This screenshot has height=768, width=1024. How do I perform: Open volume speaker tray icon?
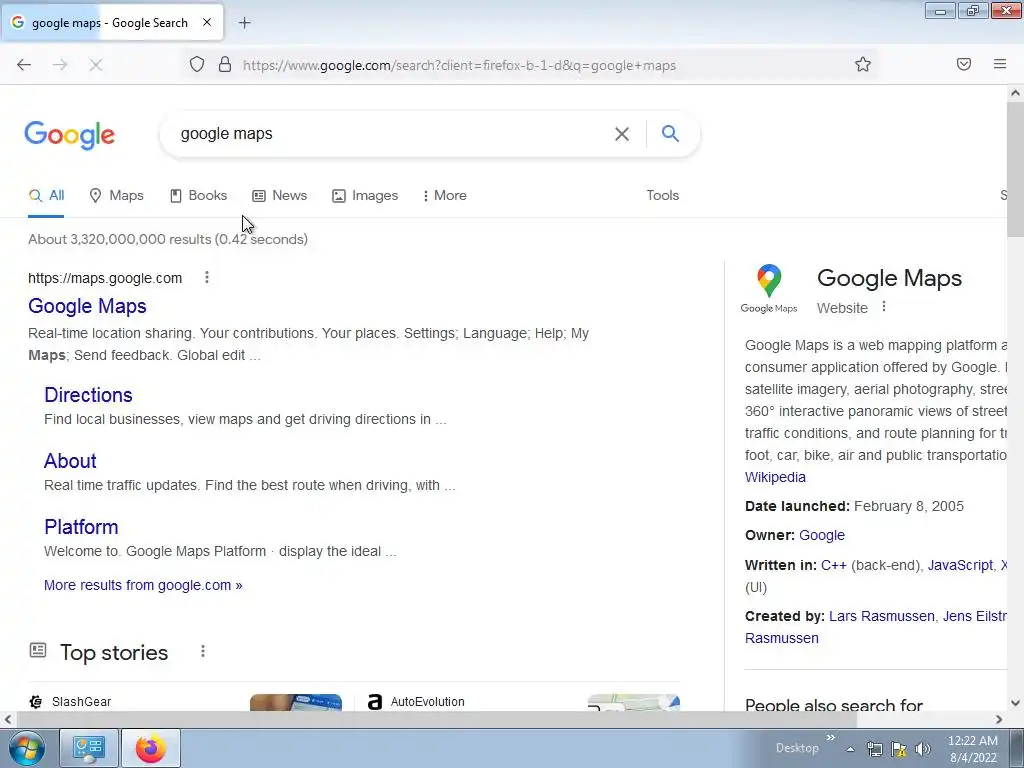point(923,749)
